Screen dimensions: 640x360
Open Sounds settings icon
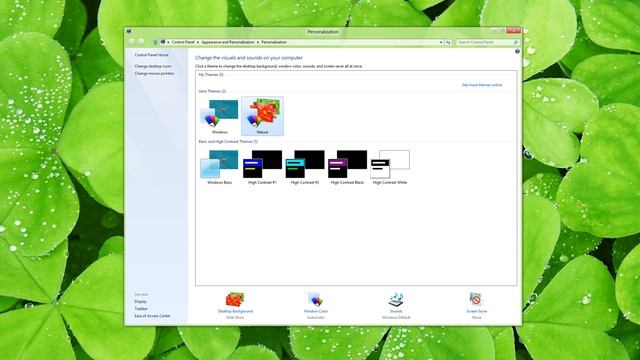coord(396,300)
